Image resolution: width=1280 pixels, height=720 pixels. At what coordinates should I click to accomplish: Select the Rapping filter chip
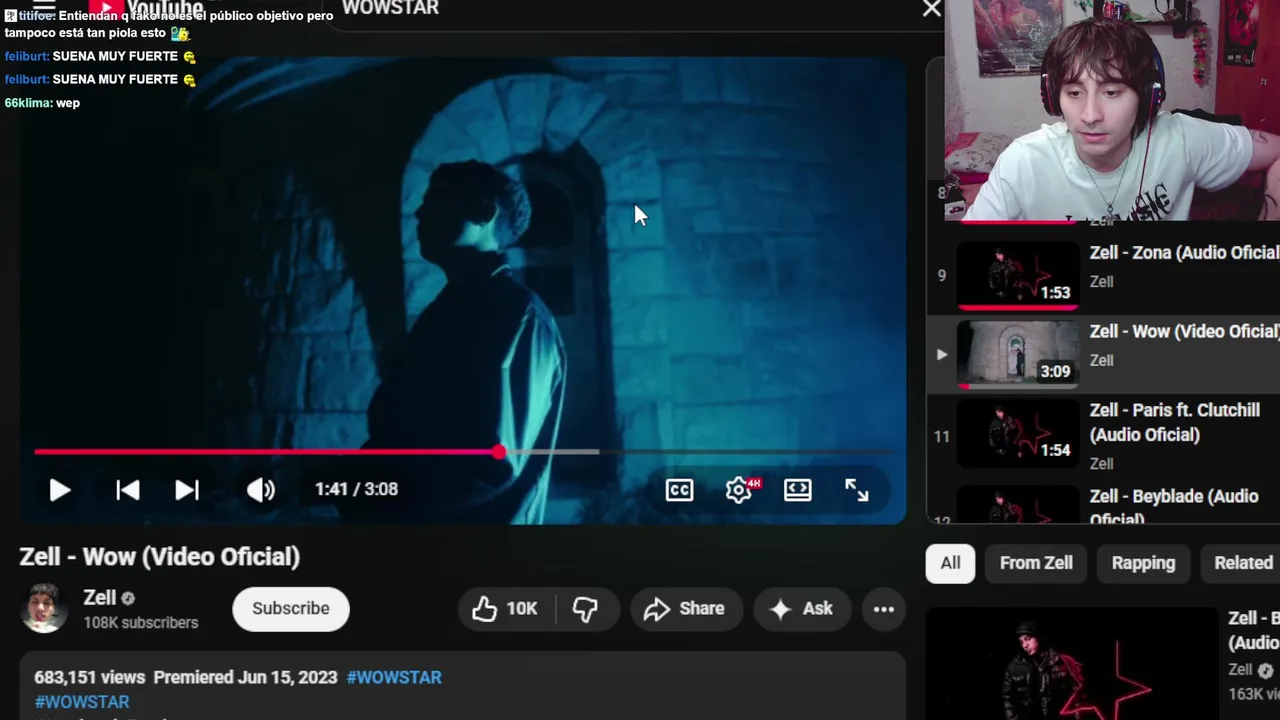(x=1143, y=563)
